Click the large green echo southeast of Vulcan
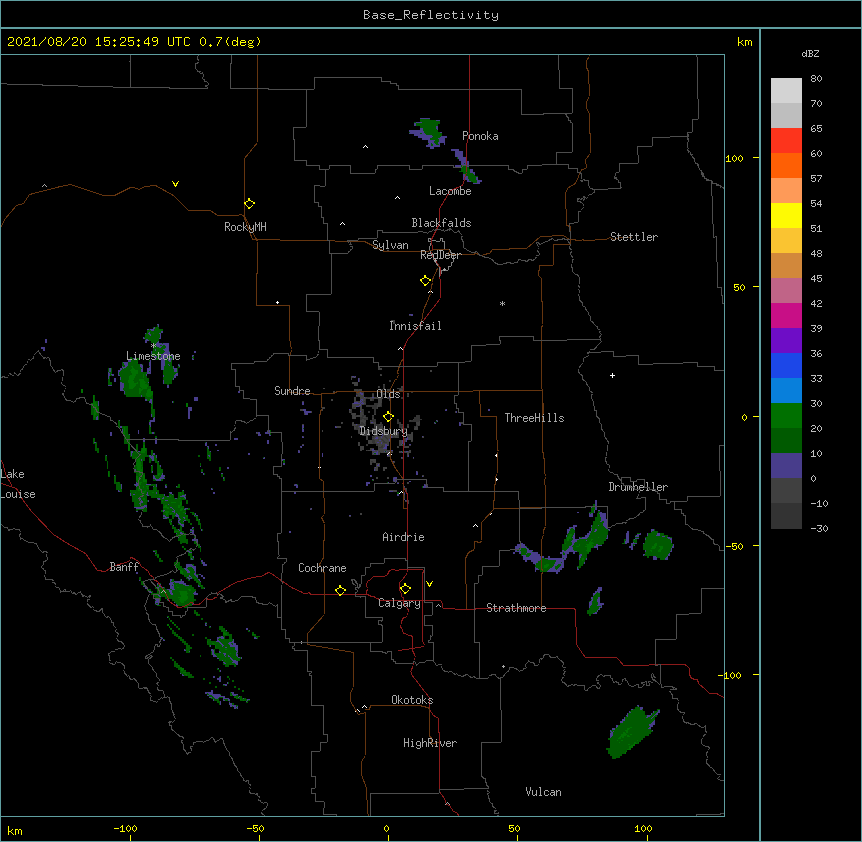Image resolution: width=862 pixels, height=842 pixels. click(632, 733)
